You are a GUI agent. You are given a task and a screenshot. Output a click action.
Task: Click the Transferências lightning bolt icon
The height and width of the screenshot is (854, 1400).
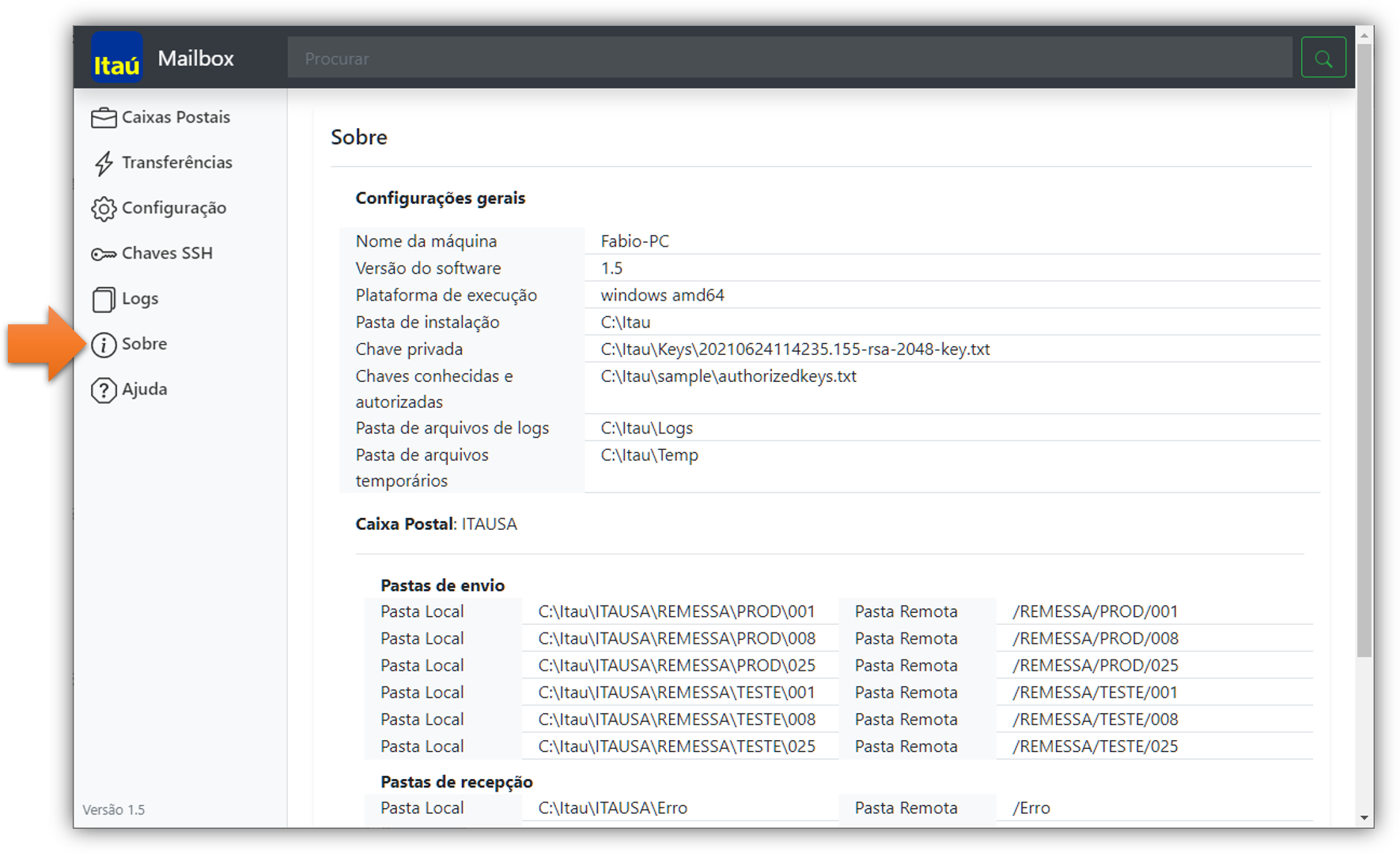pyautogui.click(x=104, y=163)
